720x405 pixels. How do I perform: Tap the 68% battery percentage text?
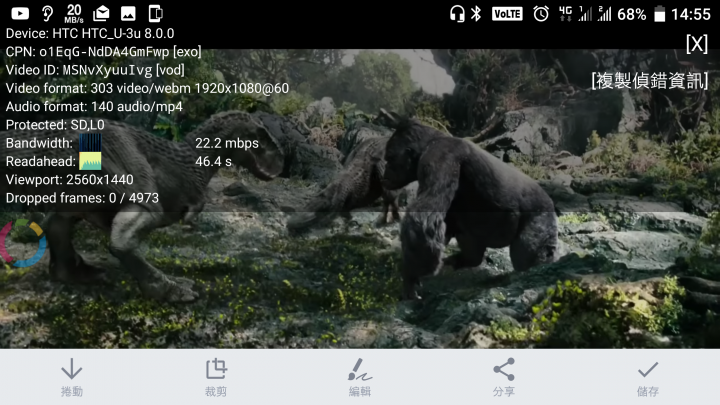point(631,14)
